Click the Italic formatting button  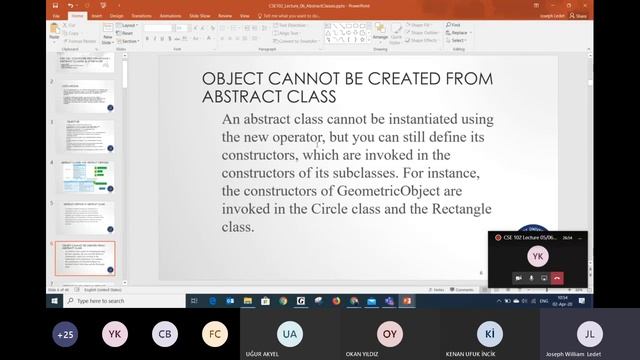155,38
